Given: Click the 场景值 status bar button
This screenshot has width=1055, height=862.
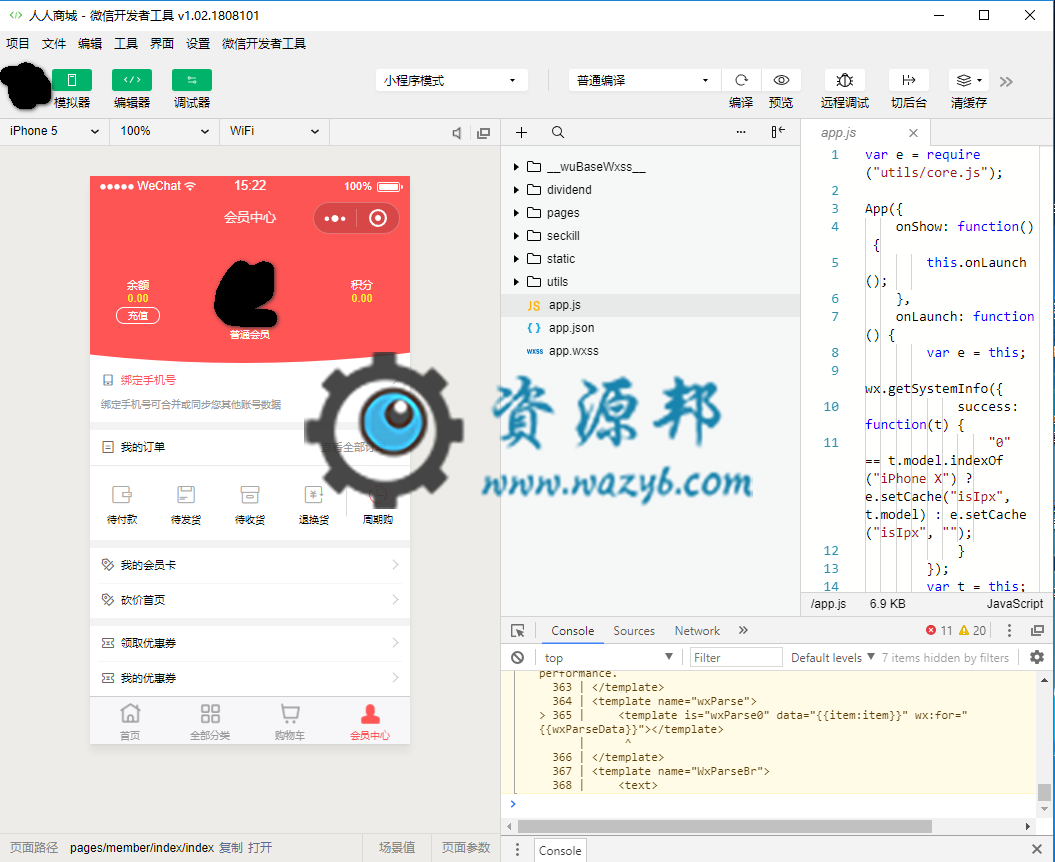Looking at the screenshot, I should [x=397, y=848].
